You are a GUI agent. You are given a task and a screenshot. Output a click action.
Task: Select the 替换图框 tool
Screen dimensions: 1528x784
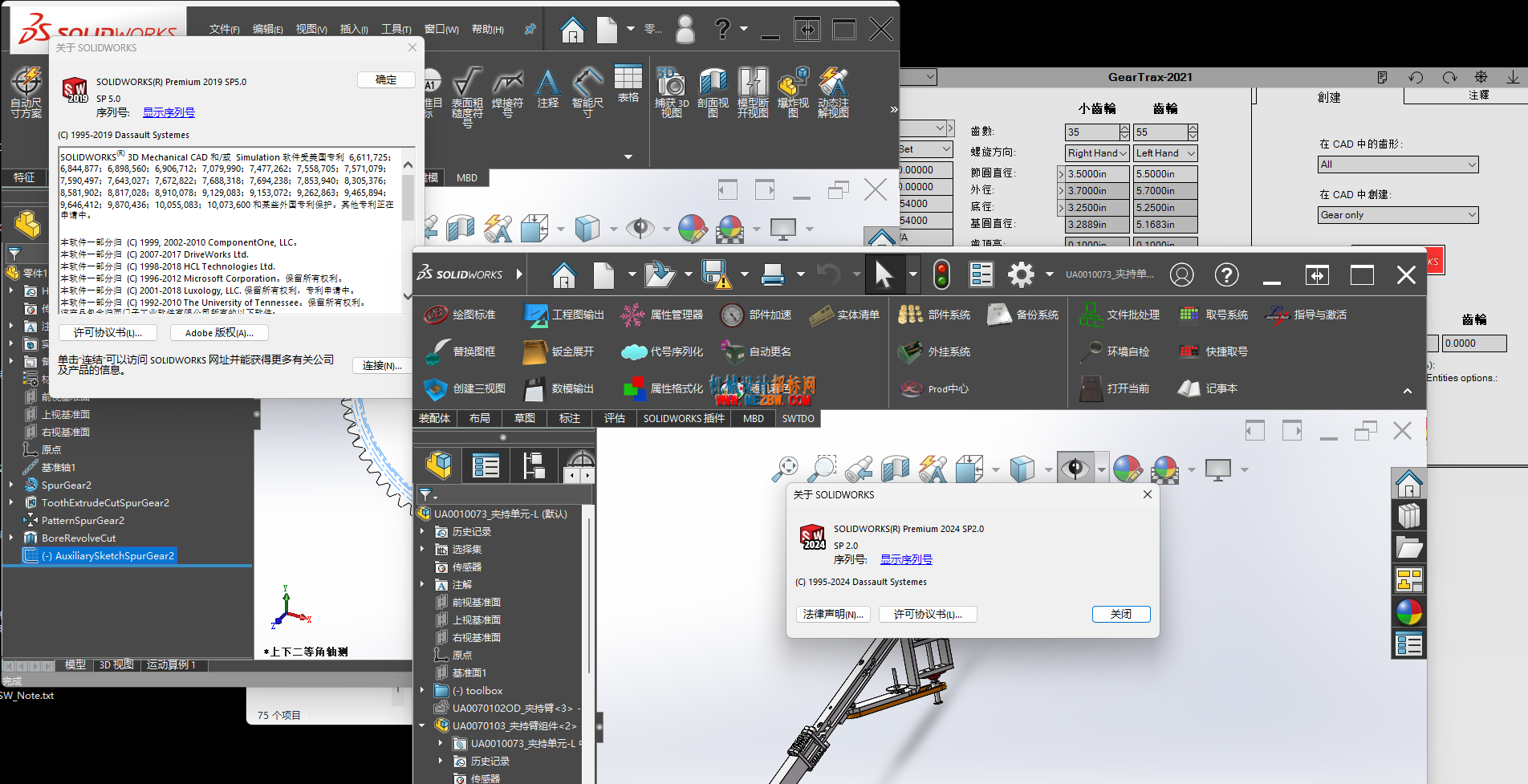[460, 351]
